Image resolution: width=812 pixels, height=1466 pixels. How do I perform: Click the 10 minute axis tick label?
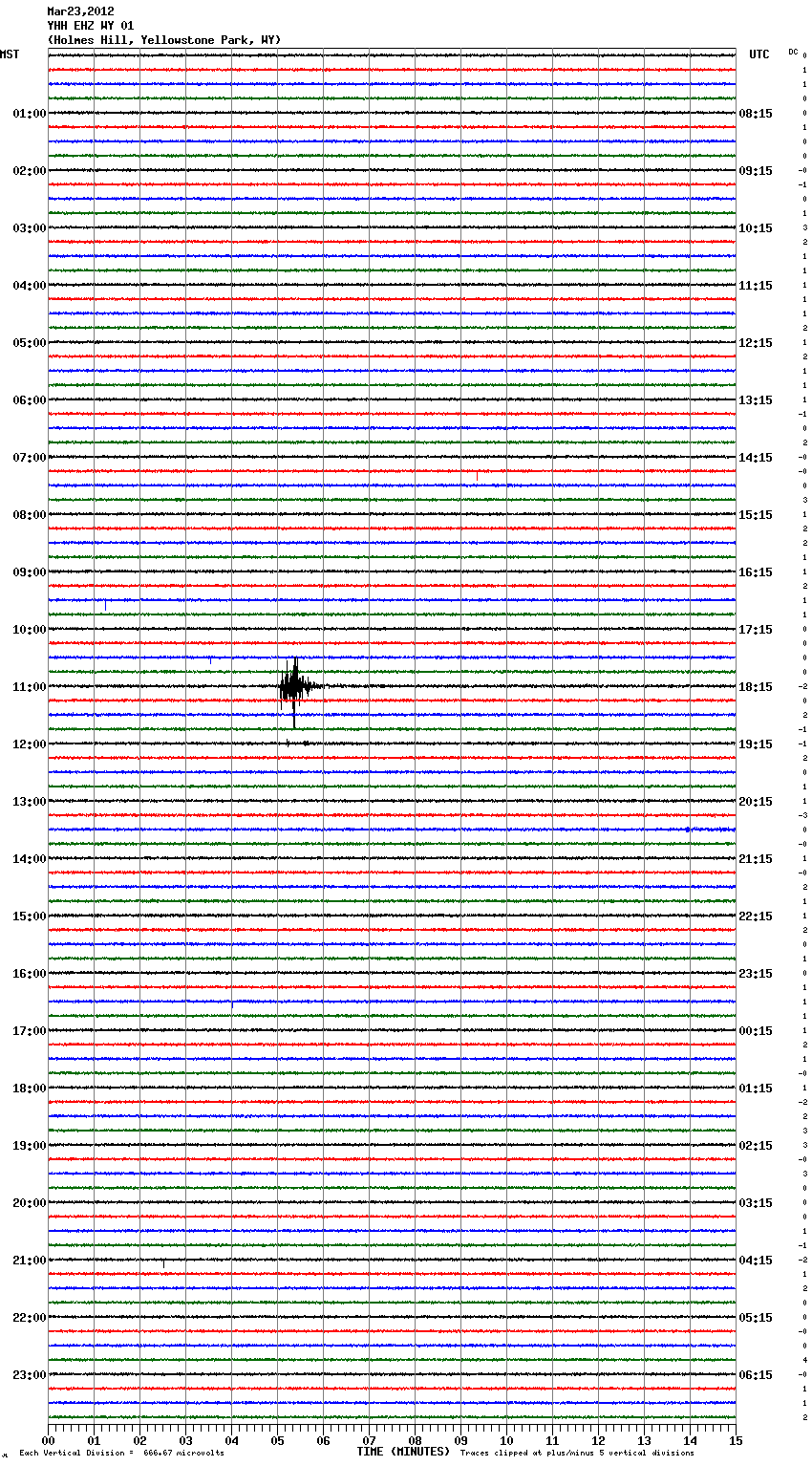pyautogui.click(x=507, y=1440)
